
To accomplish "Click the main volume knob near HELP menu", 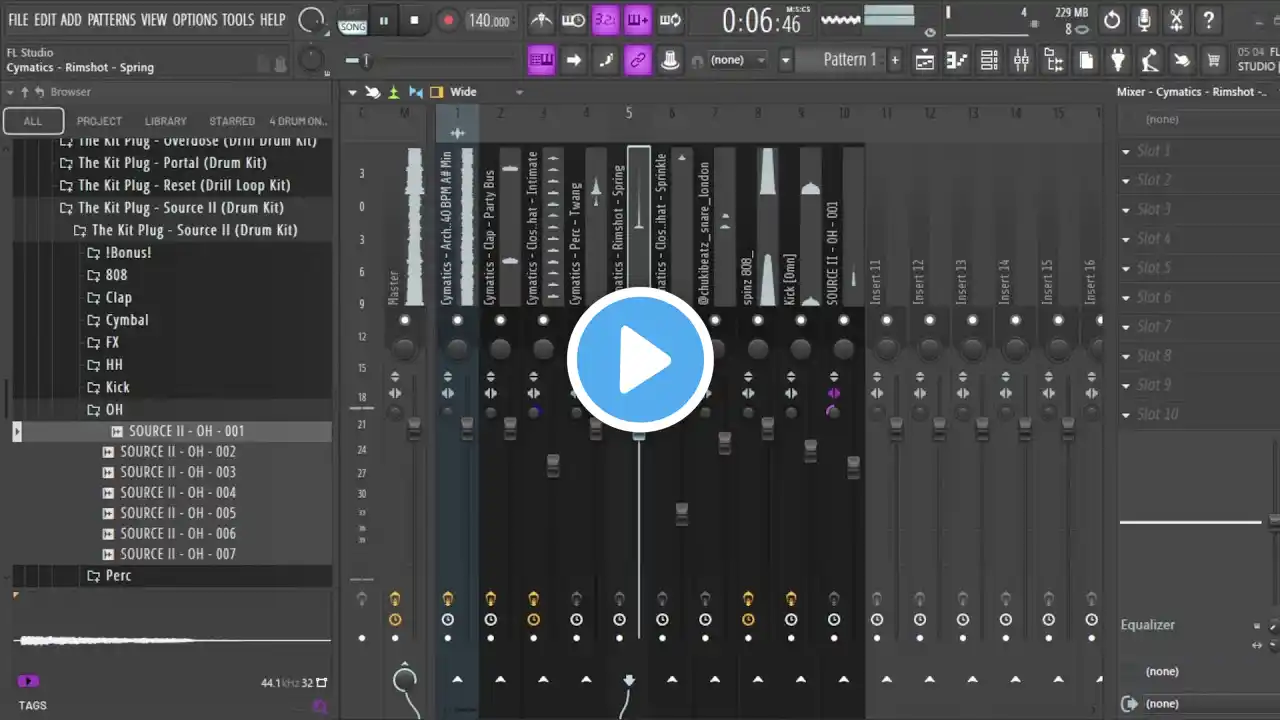I will (x=311, y=20).
